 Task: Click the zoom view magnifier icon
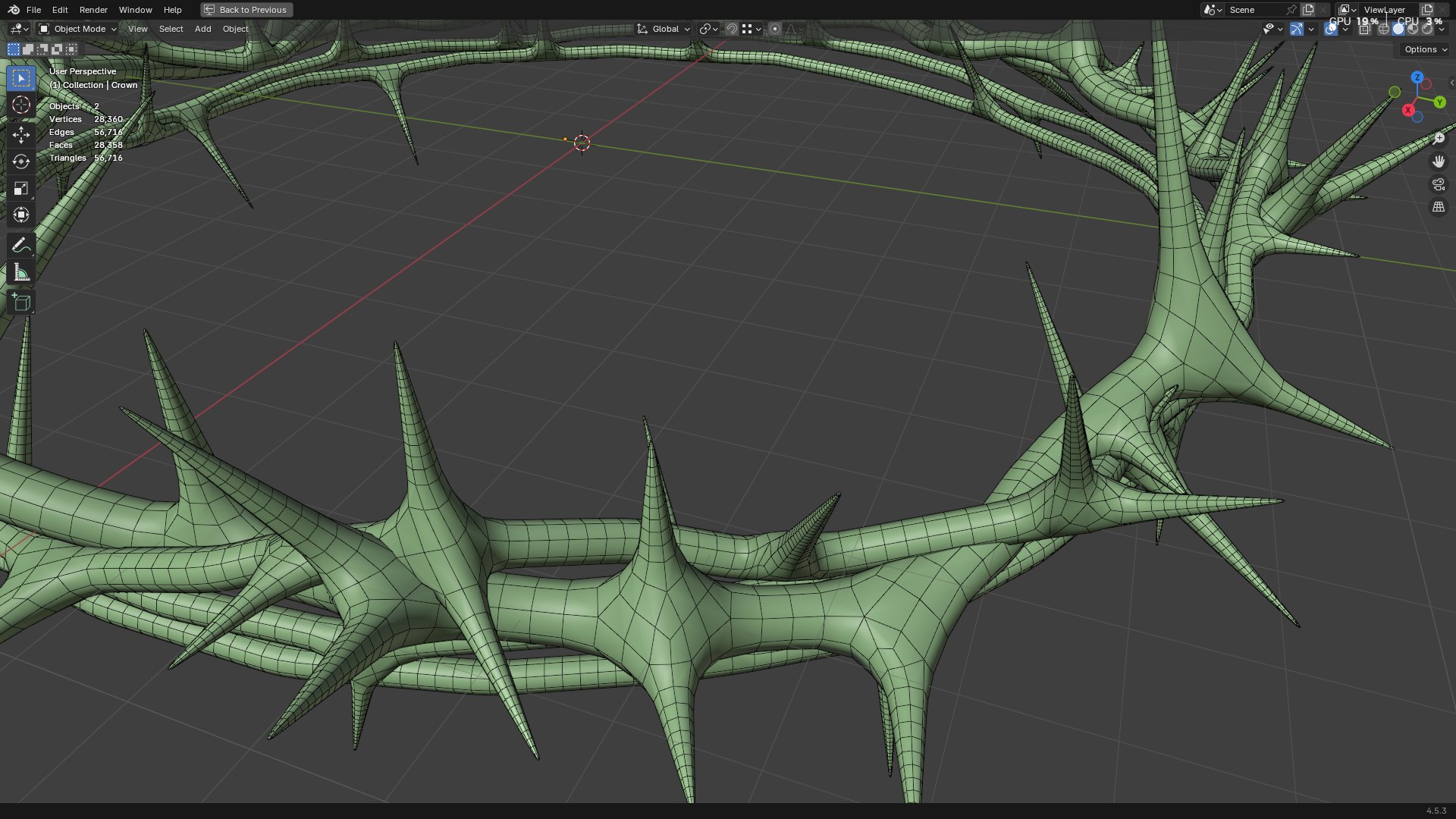tap(1439, 138)
